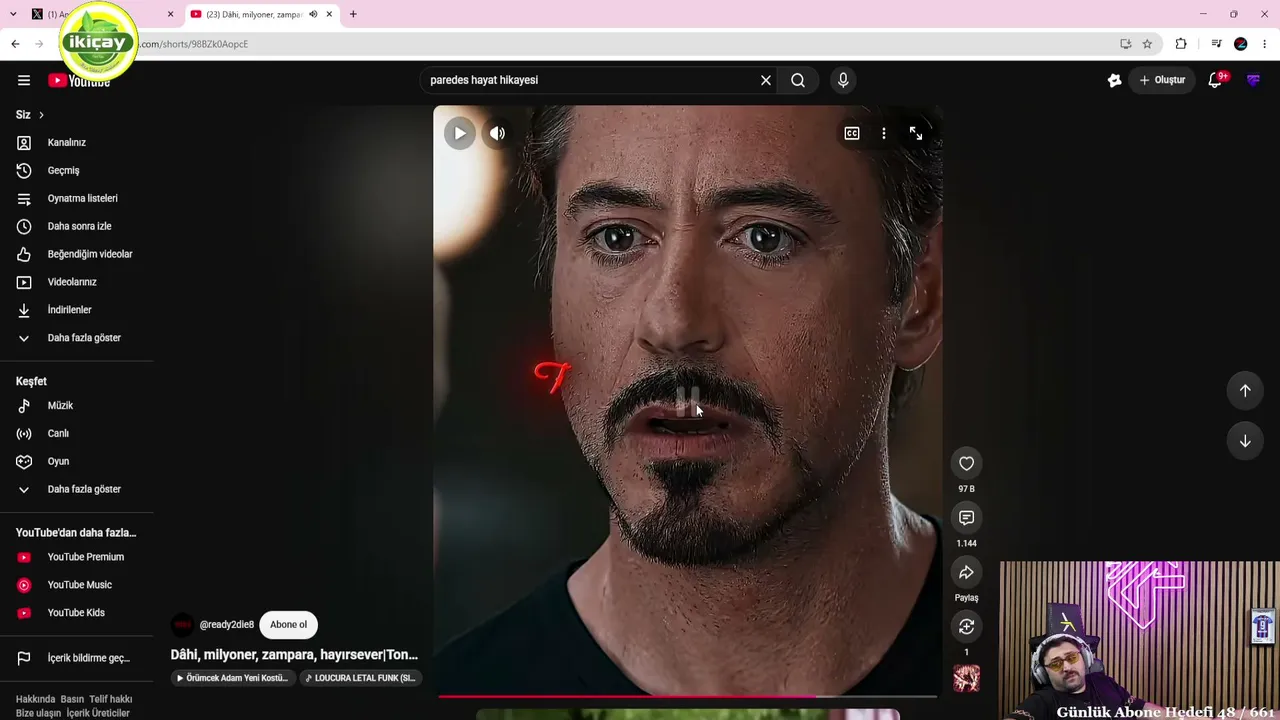The height and width of the screenshot is (720, 1280).
Task: Open the Short's three-dot options menu
Action: 884,133
